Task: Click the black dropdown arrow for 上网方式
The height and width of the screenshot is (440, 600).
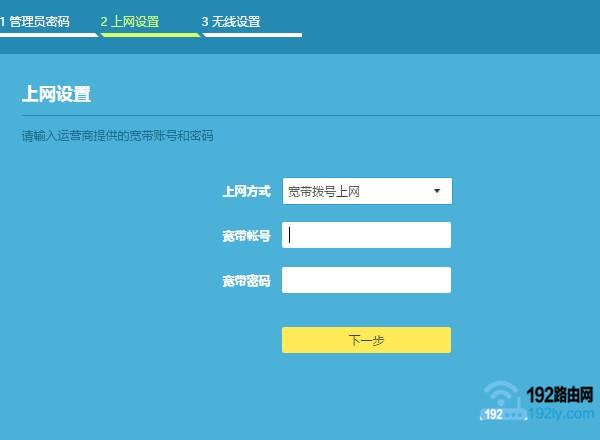Action: coord(437,191)
